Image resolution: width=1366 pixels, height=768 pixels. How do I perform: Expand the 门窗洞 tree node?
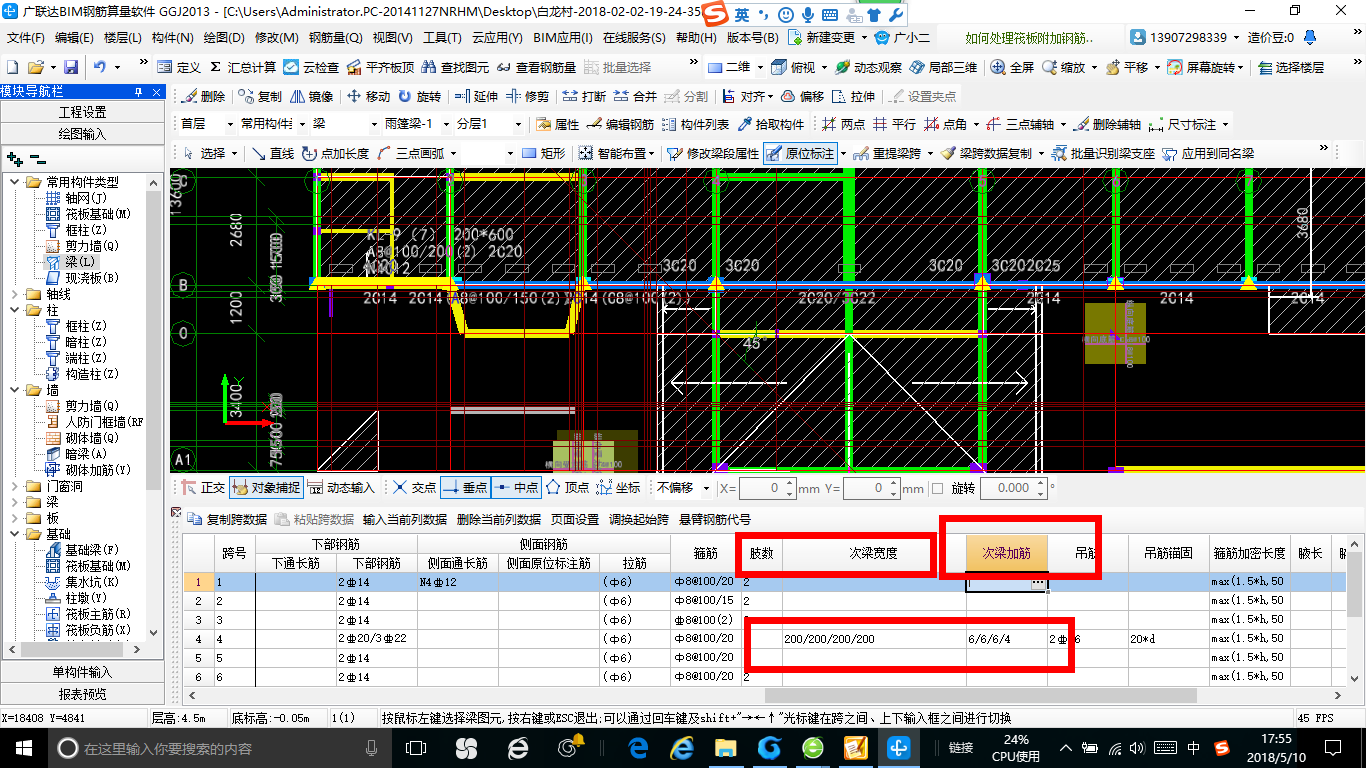(x=14, y=486)
